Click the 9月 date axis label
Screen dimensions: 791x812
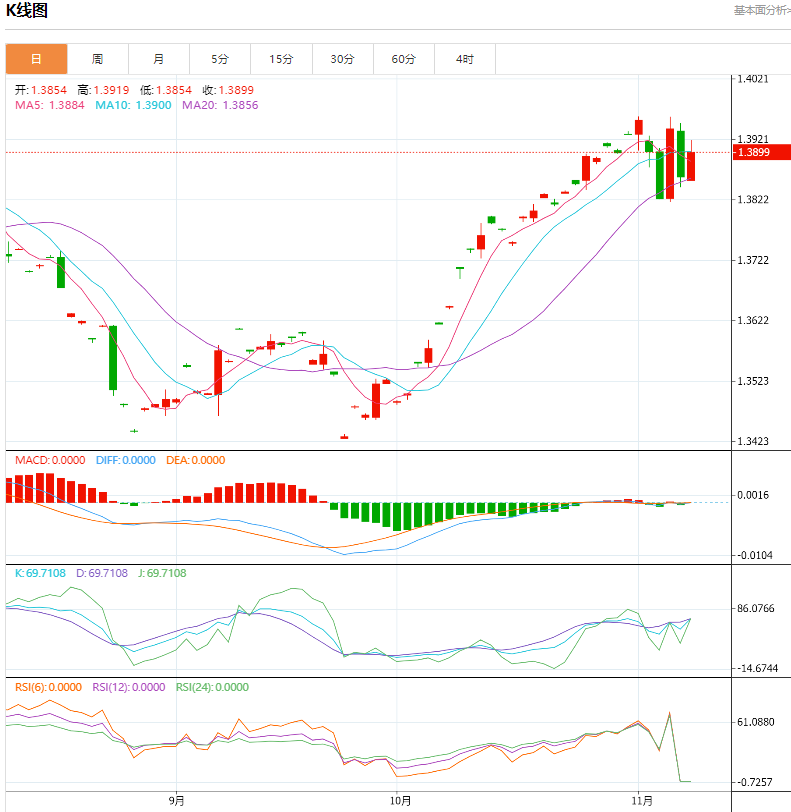click(x=176, y=801)
